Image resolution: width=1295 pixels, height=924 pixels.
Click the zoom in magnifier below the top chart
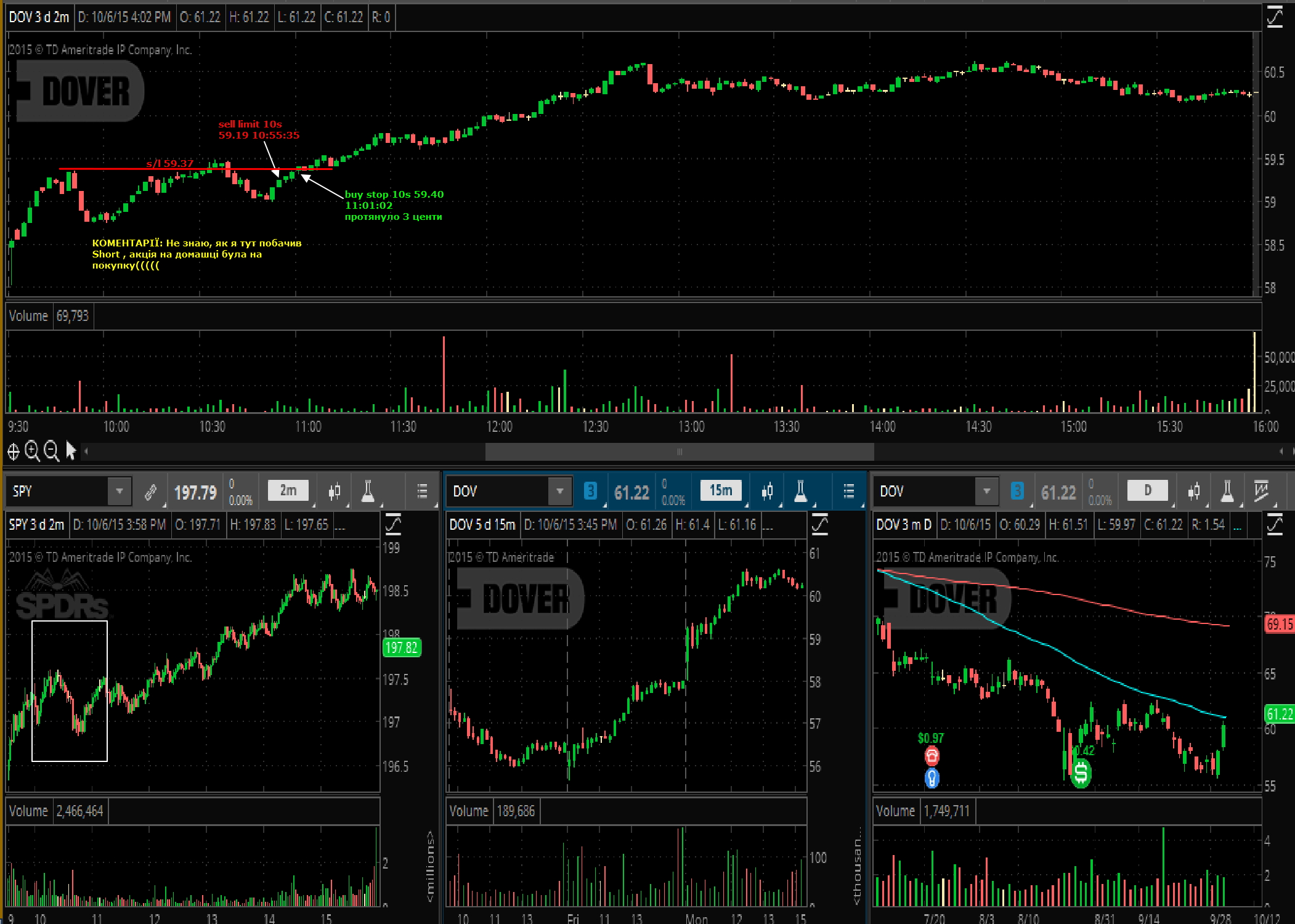pyautogui.click(x=32, y=452)
